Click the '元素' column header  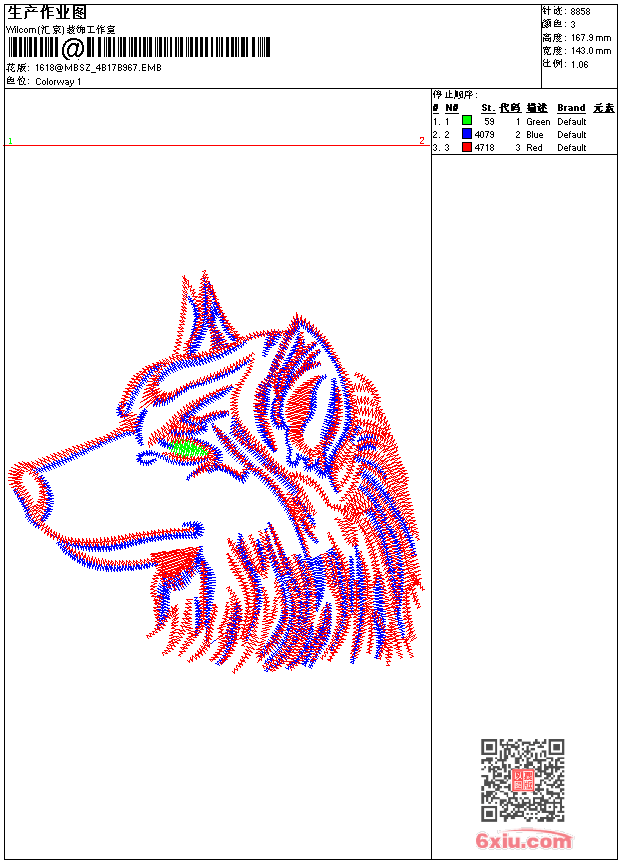[604, 108]
